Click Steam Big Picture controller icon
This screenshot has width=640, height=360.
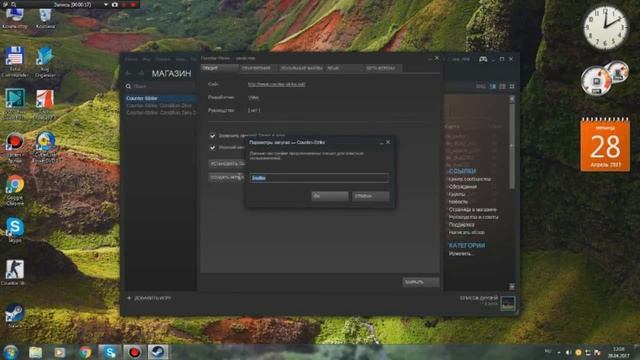pyautogui.click(x=483, y=59)
